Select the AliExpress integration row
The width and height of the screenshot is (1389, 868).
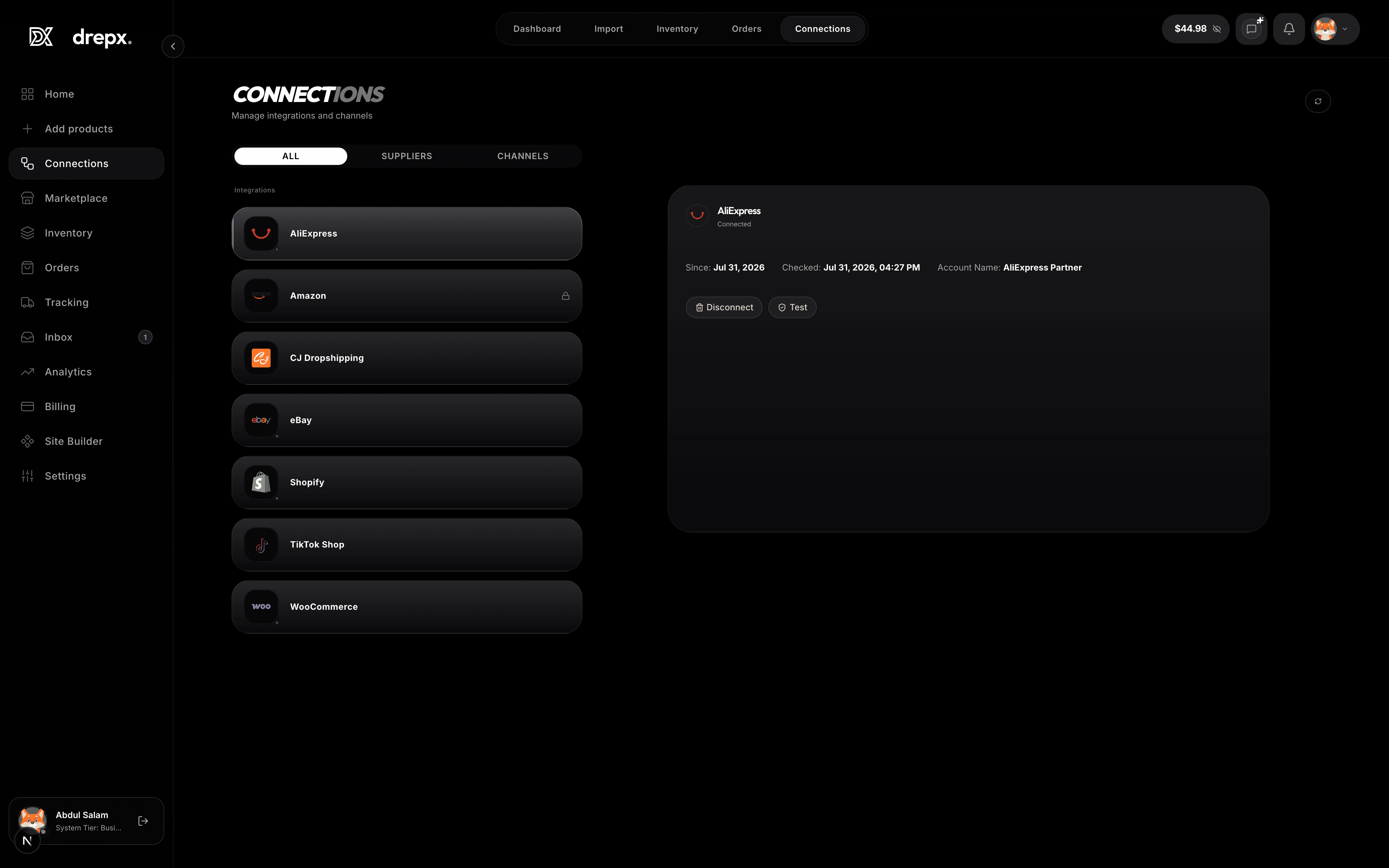406,234
